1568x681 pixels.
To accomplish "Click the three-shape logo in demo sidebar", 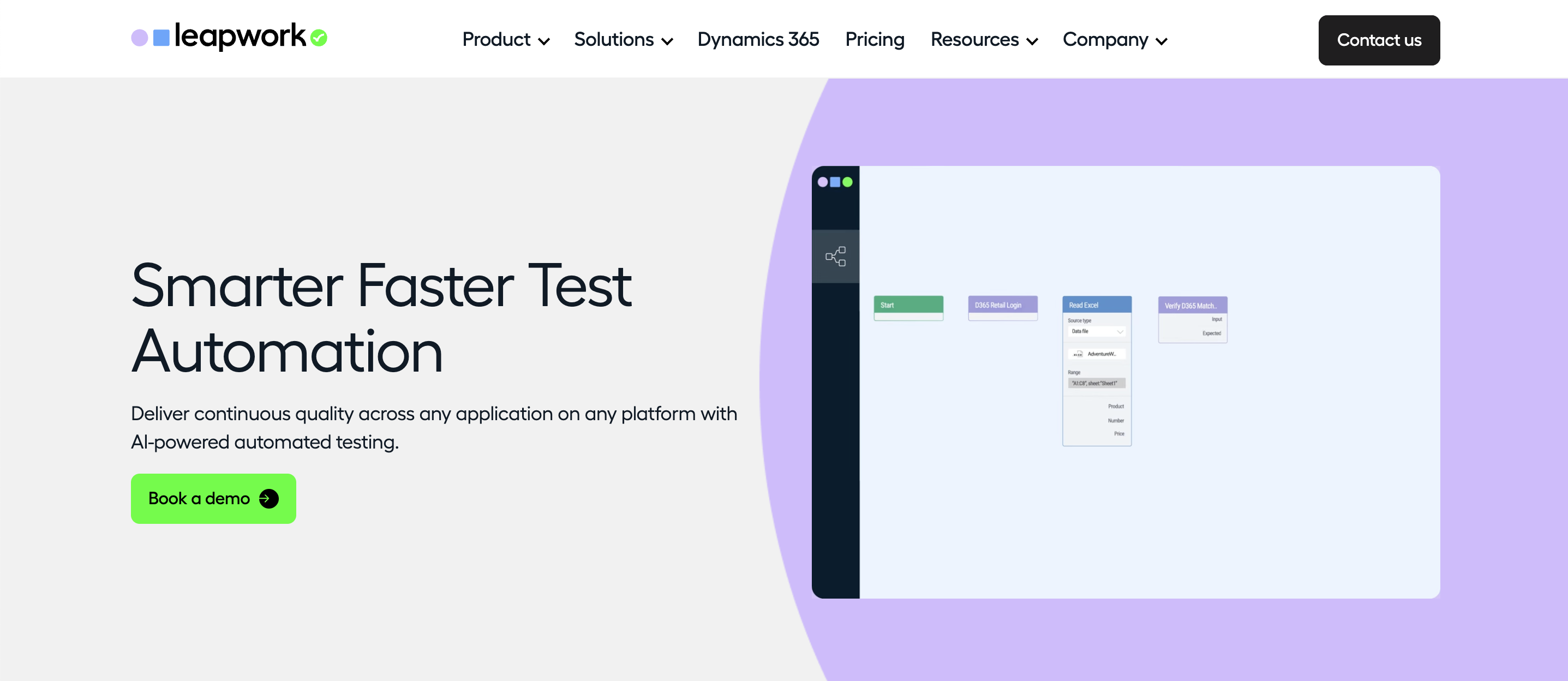I will pyautogui.click(x=835, y=182).
